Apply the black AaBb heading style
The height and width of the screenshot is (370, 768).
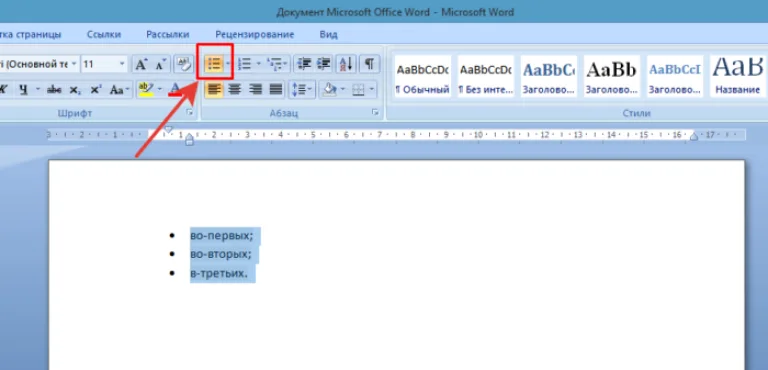(x=612, y=76)
